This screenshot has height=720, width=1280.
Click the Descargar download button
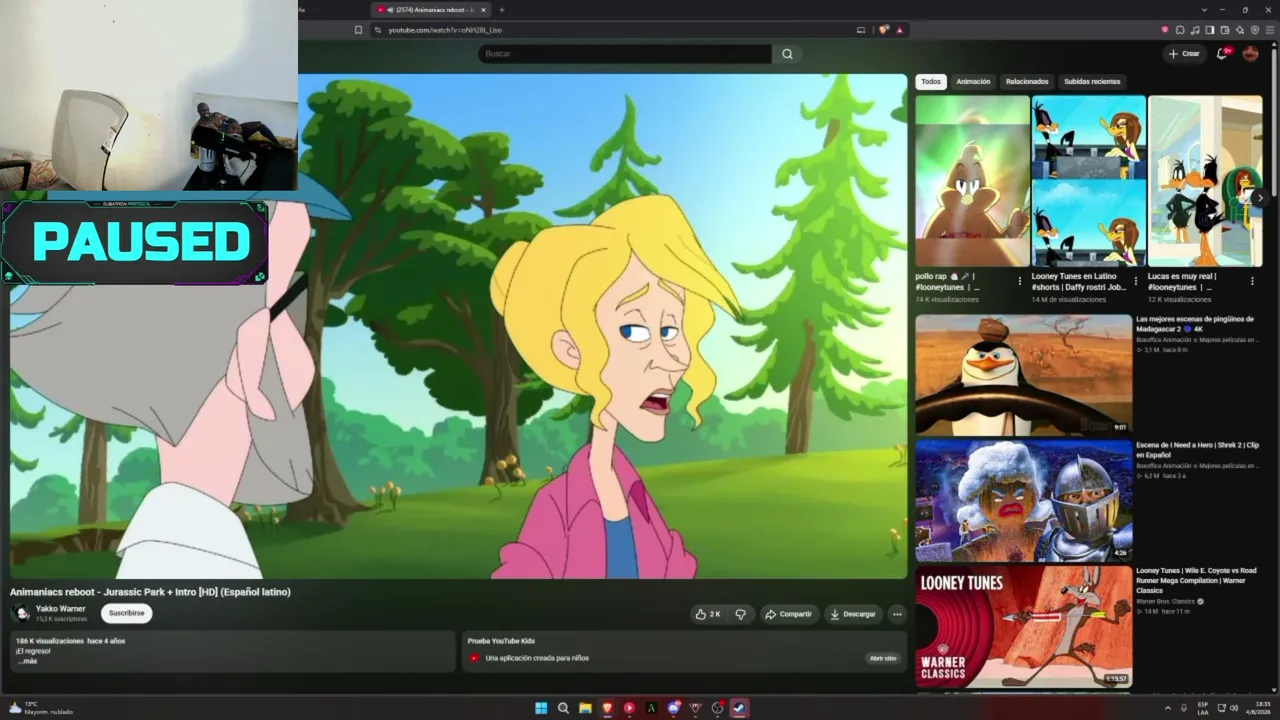852,614
